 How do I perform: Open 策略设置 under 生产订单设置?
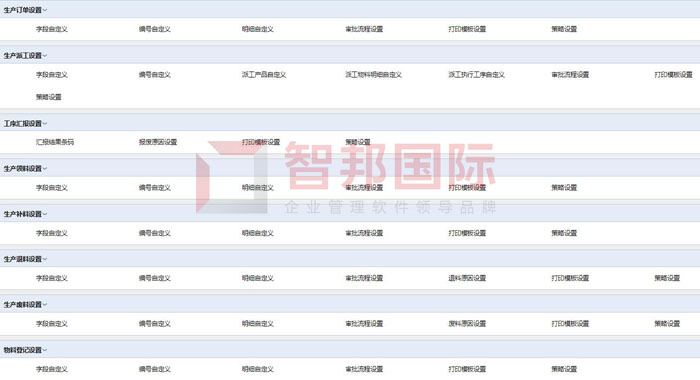tap(564, 29)
